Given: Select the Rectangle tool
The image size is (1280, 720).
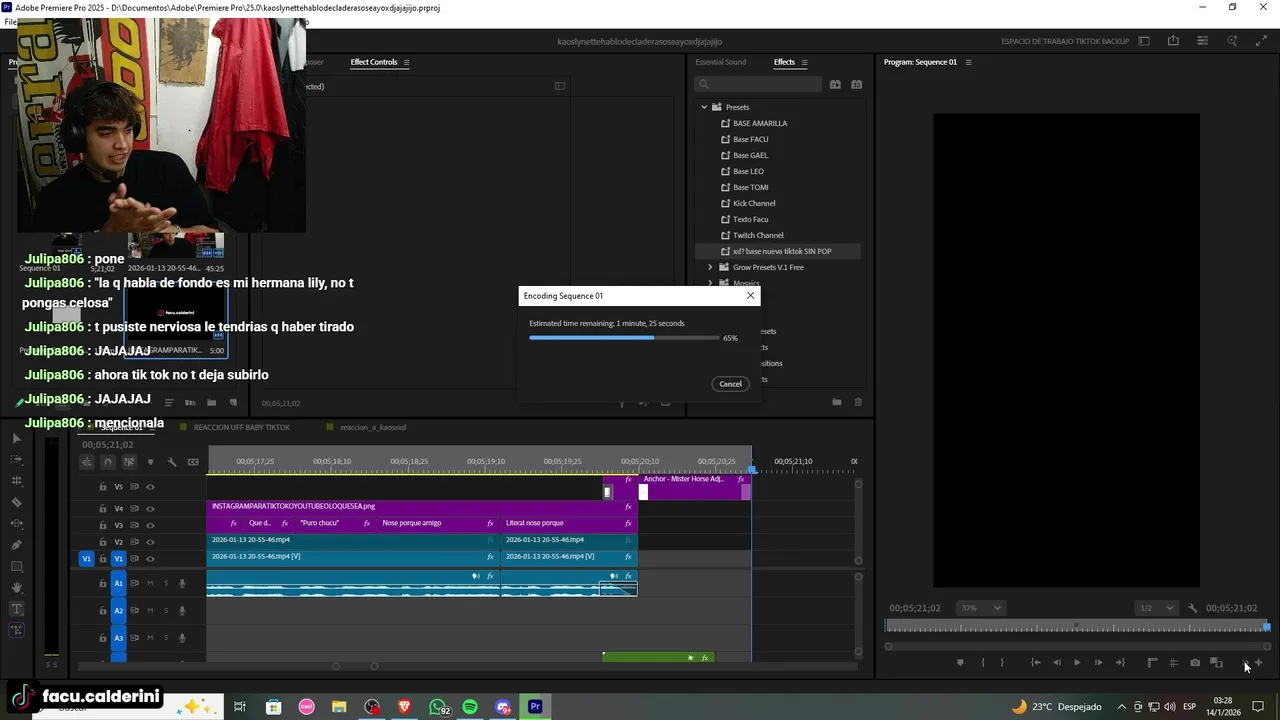Looking at the screenshot, I should (x=16, y=567).
